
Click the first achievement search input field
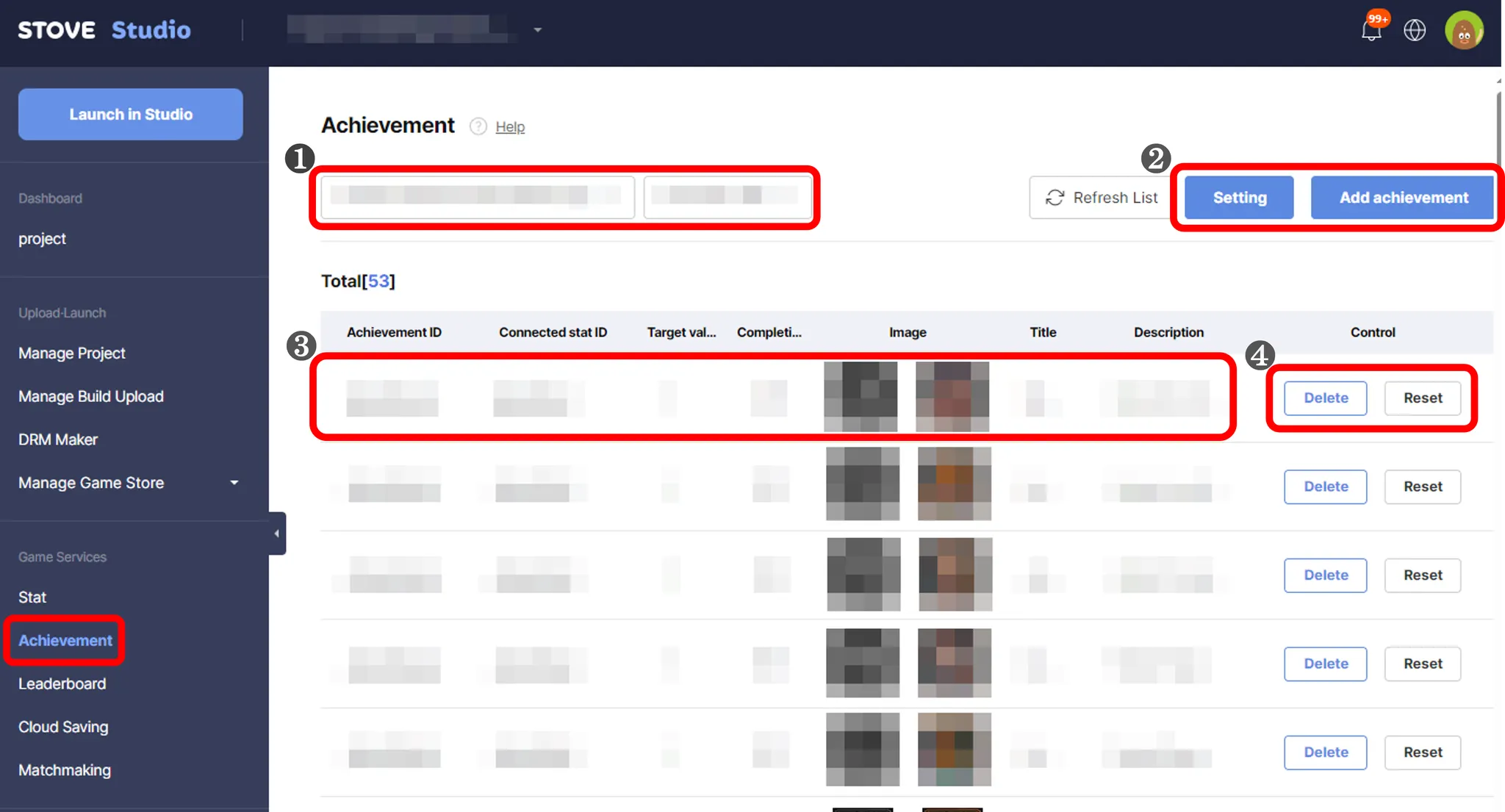tap(478, 196)
